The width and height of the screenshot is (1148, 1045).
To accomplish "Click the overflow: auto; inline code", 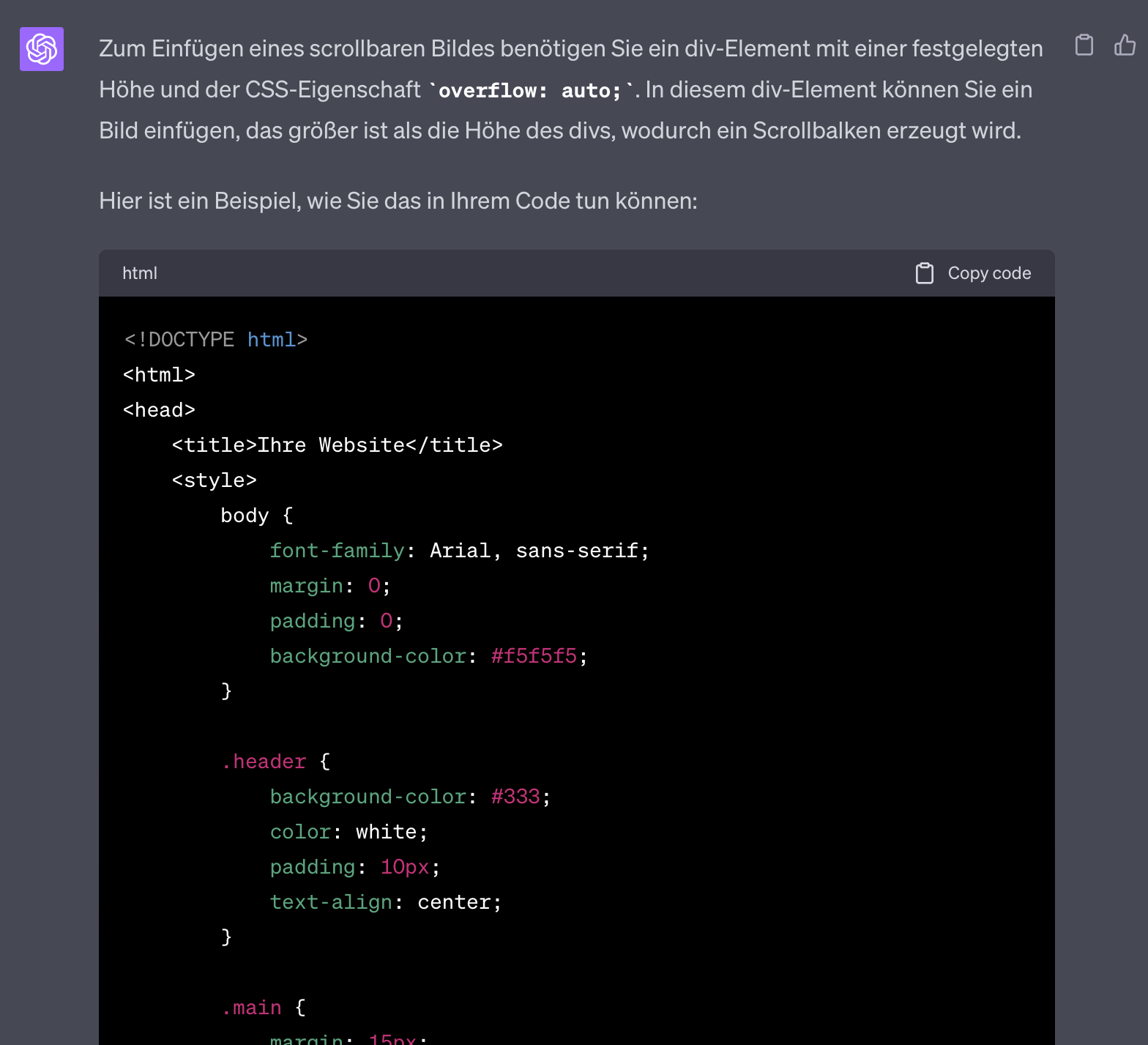I will [529, 90].
